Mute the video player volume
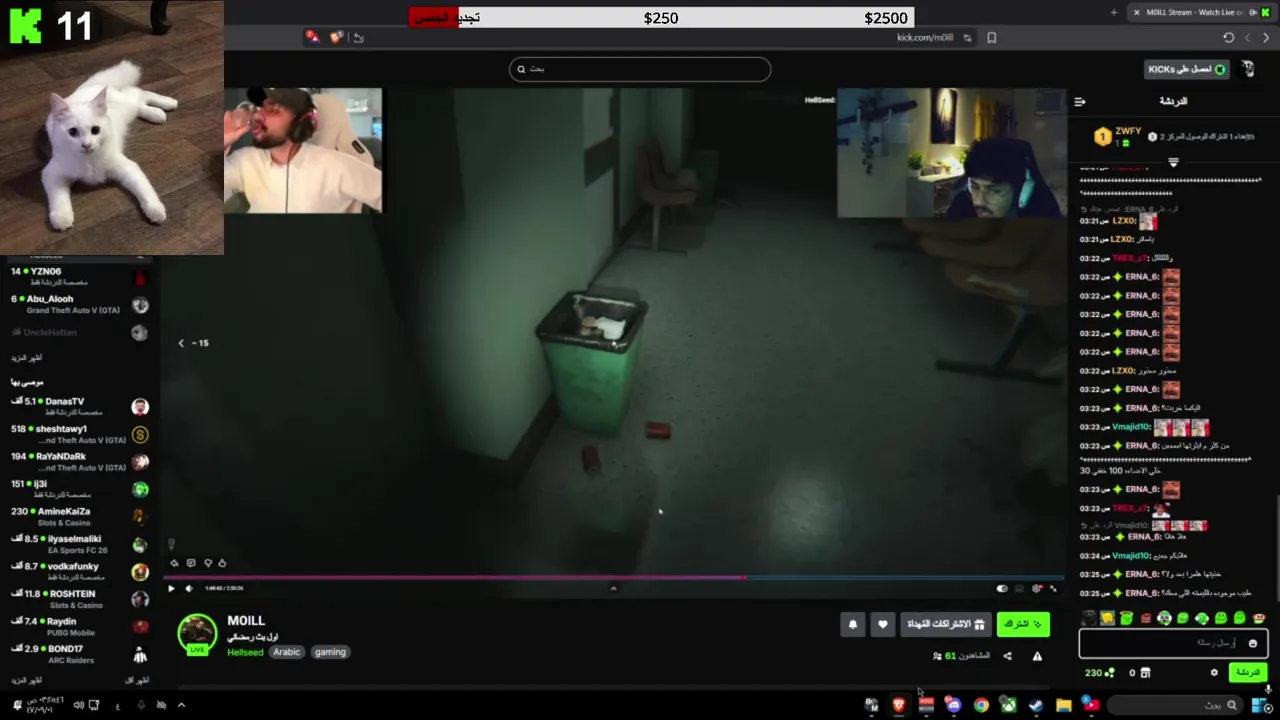Image resolution: width=1280 pixels, height=720 pixels. (188, 588)
